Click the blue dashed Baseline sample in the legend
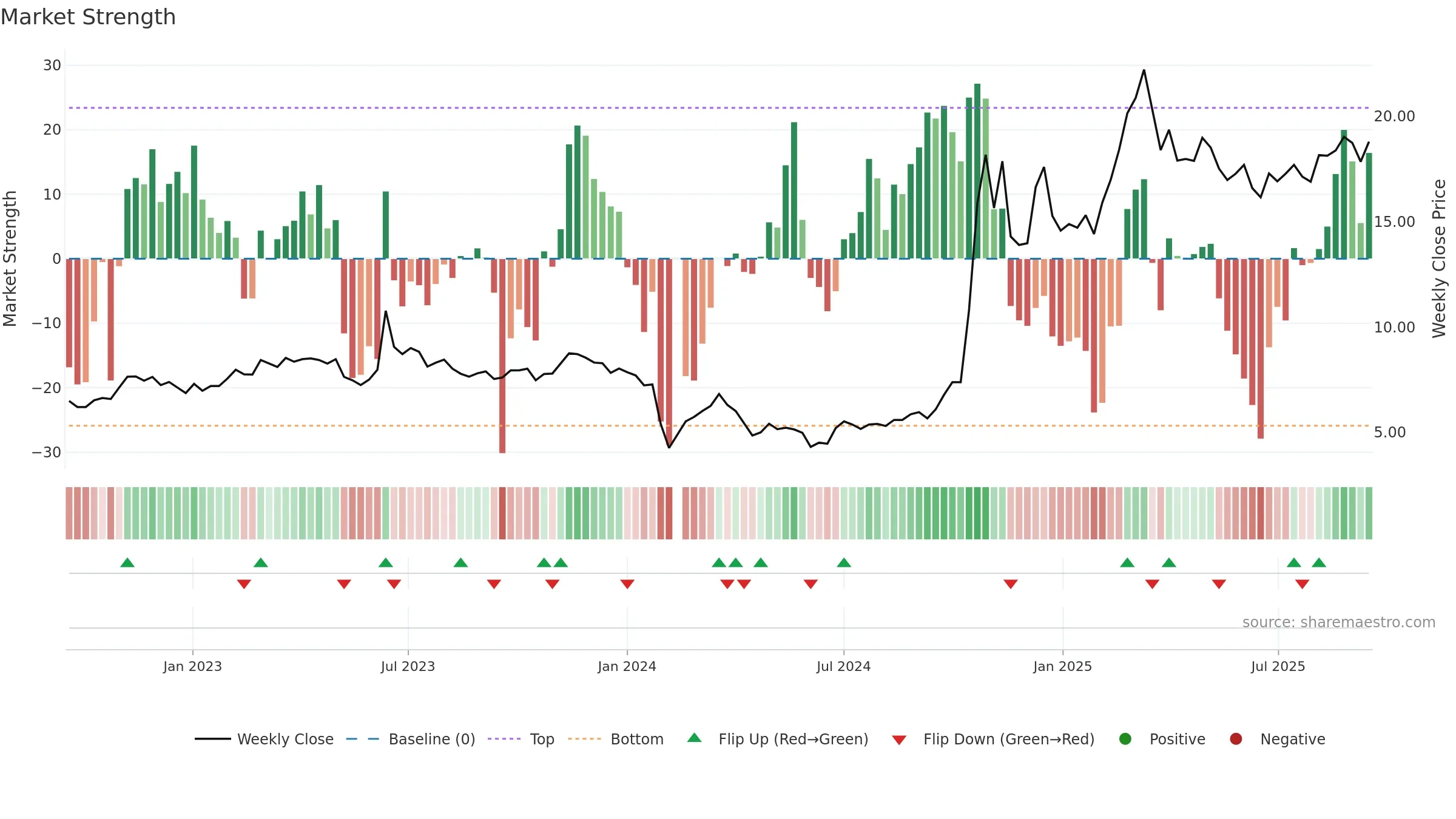Screen dimensions: 1456x819 pyautogui.click(x=363, y=739)
